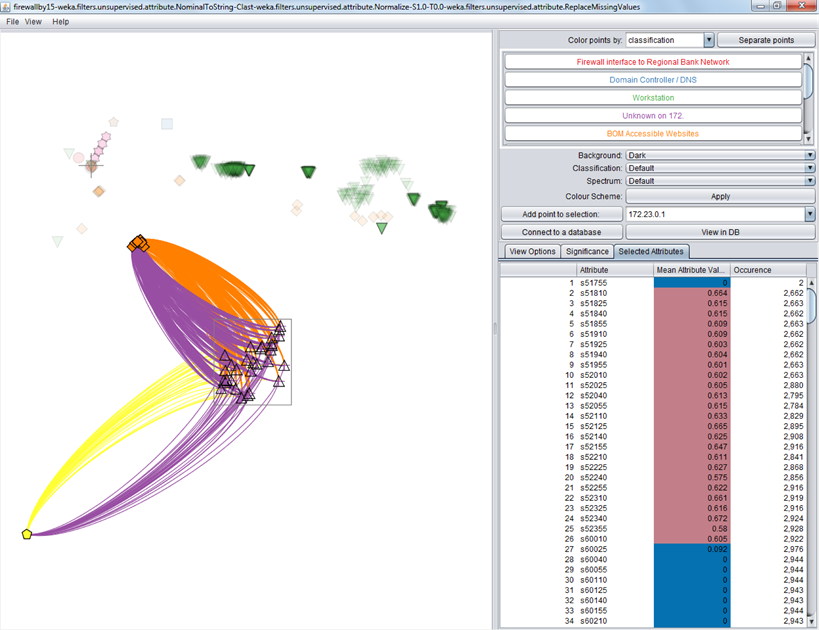Select the Firewall interface to Regional Bank Network class
The image size is (819, 630).
(653, 62)
